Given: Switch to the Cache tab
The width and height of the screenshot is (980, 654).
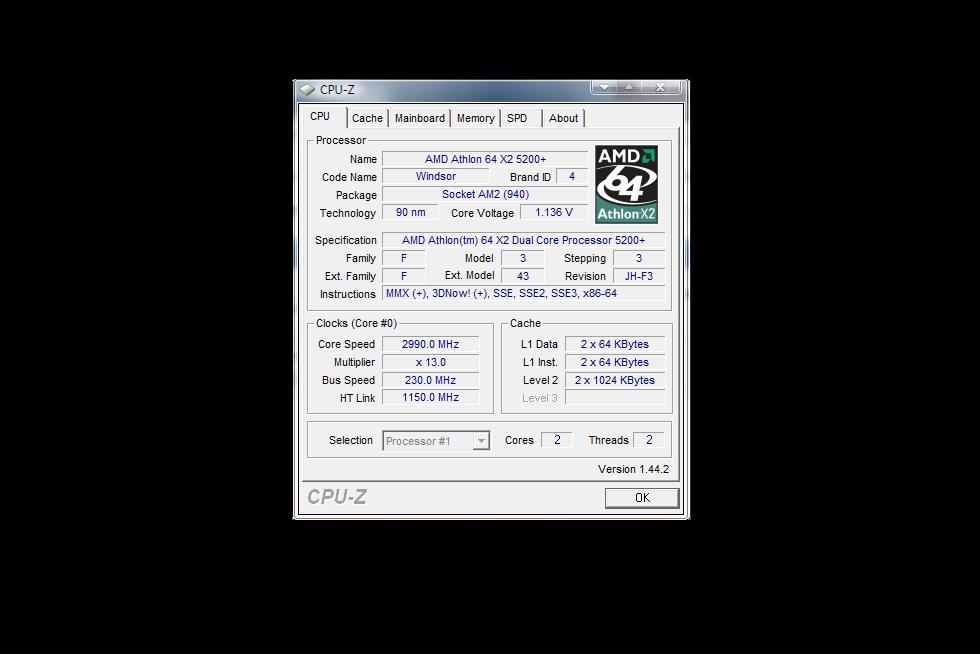Looking at the screenshot, I should pyautogui.click(x=367, y=118).
